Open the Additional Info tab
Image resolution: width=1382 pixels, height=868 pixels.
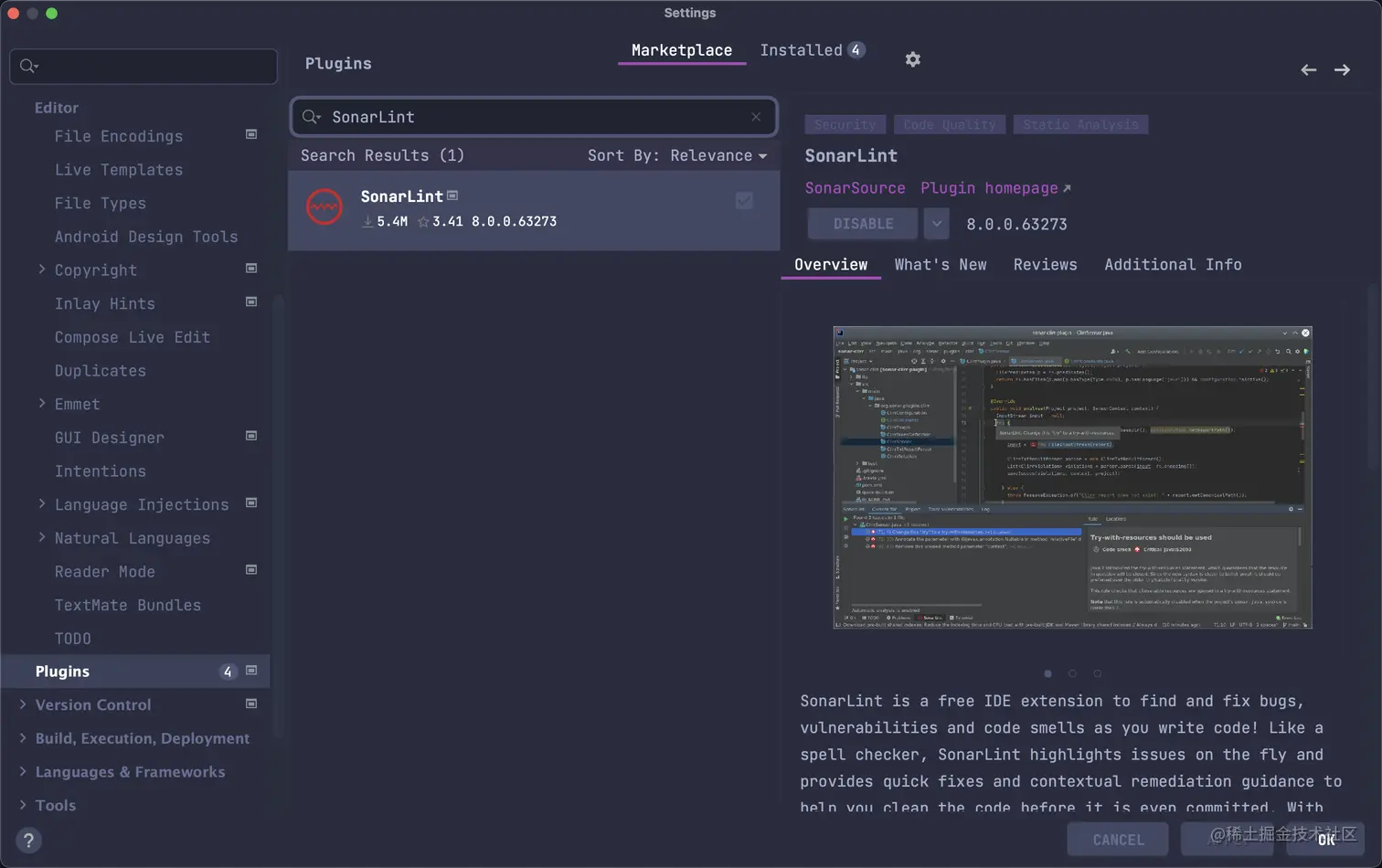click(x=1173, y=265)
